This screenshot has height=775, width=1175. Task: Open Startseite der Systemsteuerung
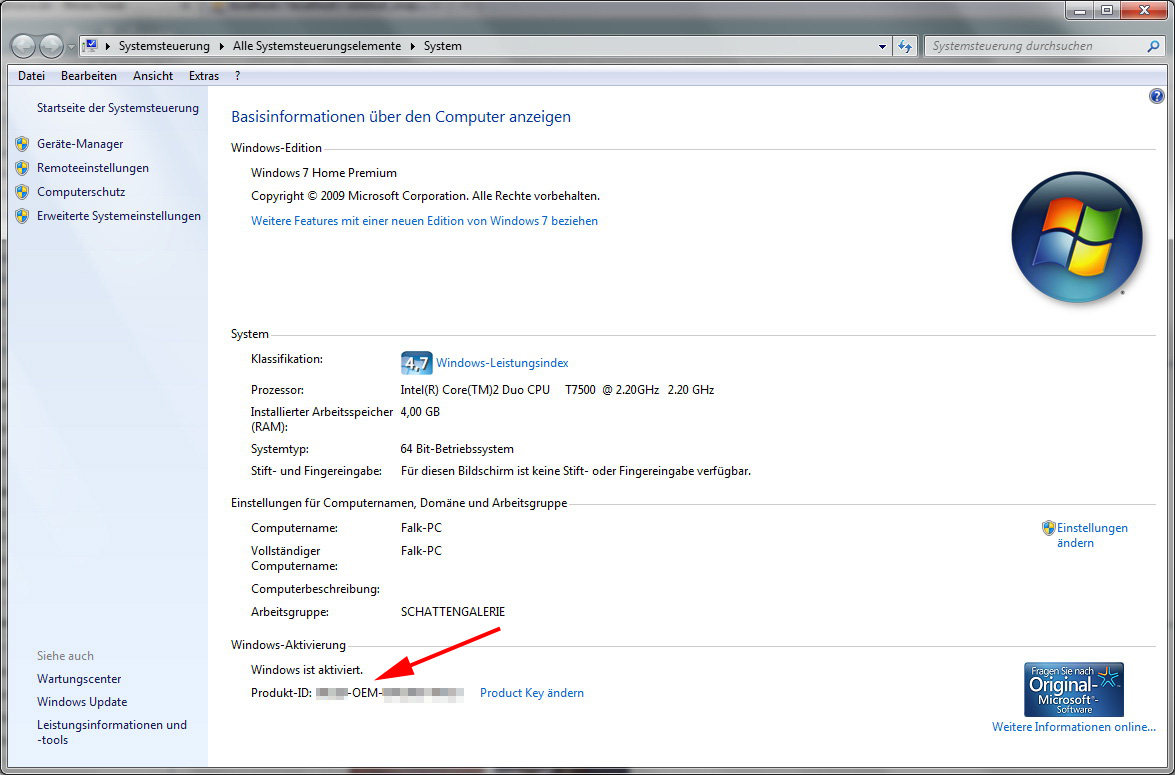point(118,108)
